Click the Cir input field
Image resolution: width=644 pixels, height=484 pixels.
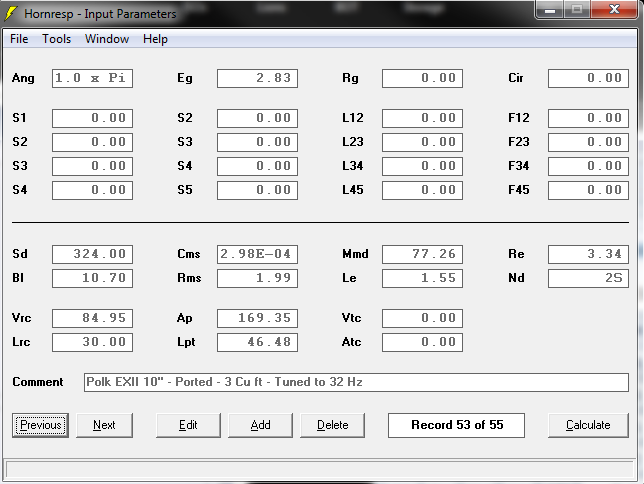coord(588,78)
